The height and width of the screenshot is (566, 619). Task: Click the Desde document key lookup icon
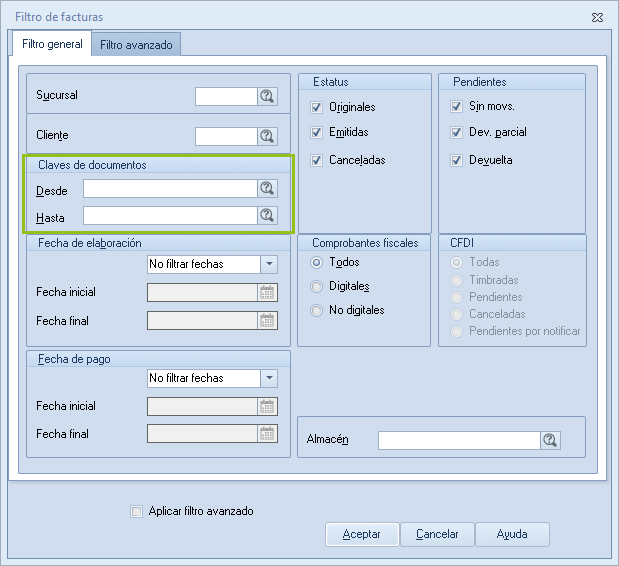(x=267, y=189)
